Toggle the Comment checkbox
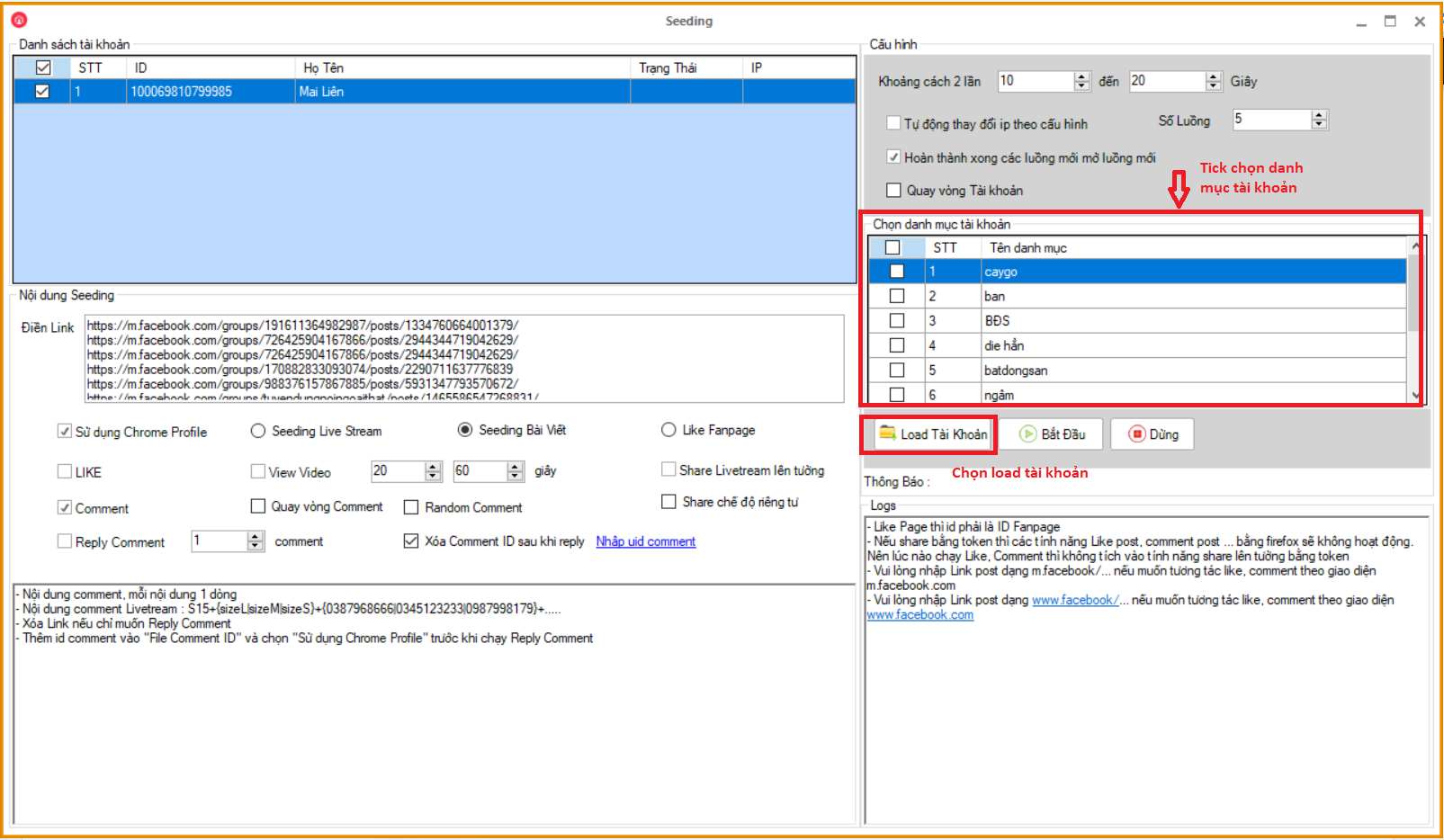The image size is (1444, 840). pos(65,507)
